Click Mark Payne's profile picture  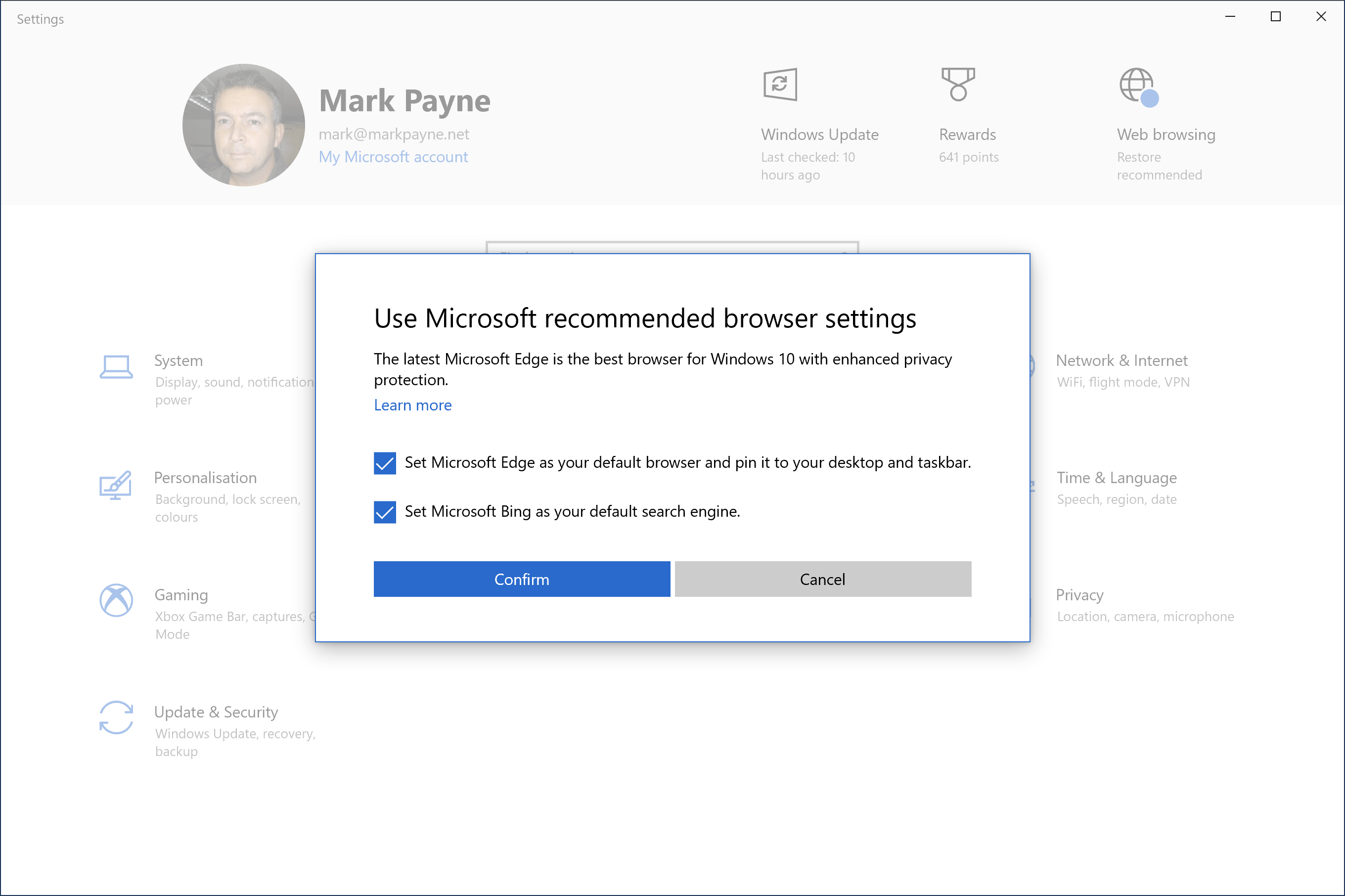(x=243, y=125)
